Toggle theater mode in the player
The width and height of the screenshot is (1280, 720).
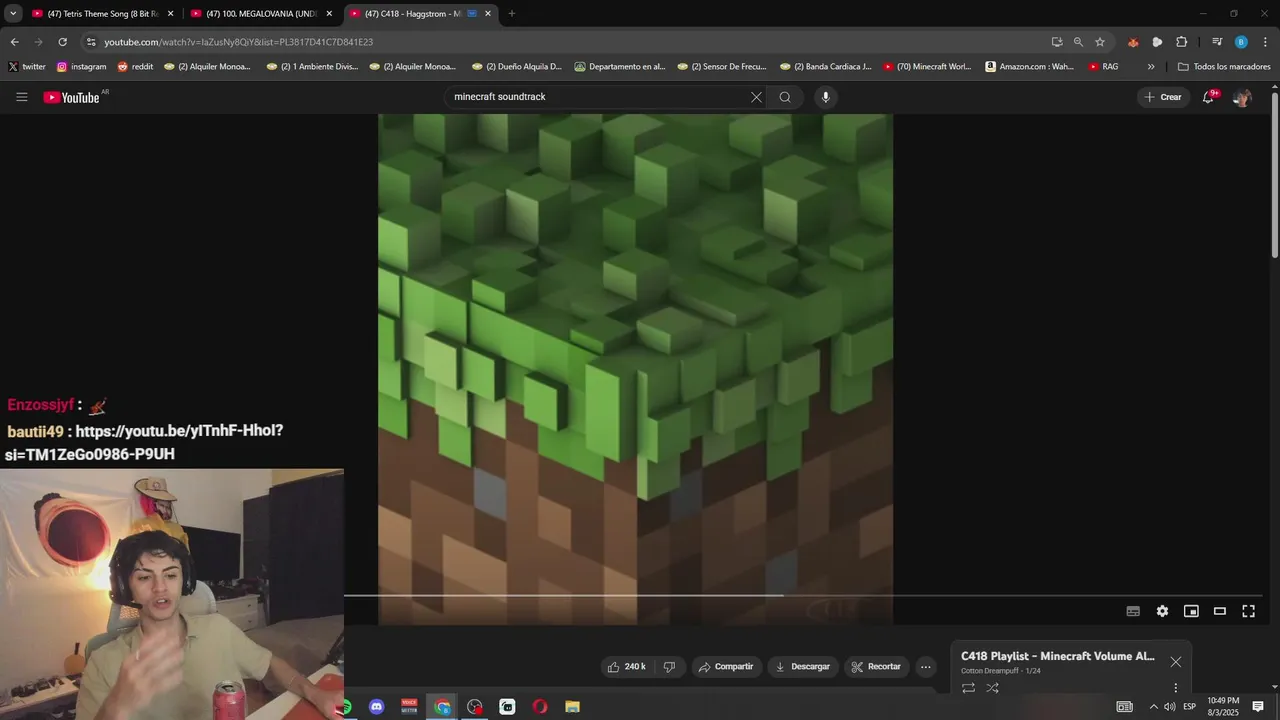(x=1220, y=611)
